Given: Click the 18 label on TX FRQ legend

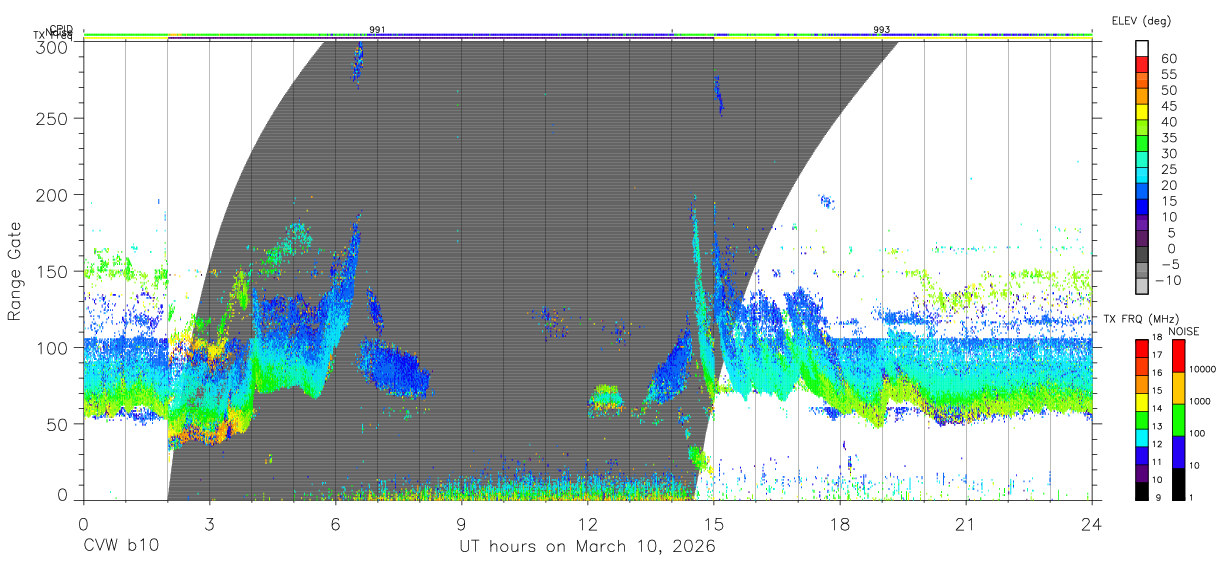Looking at the screenshot, I should point(1158,339).
